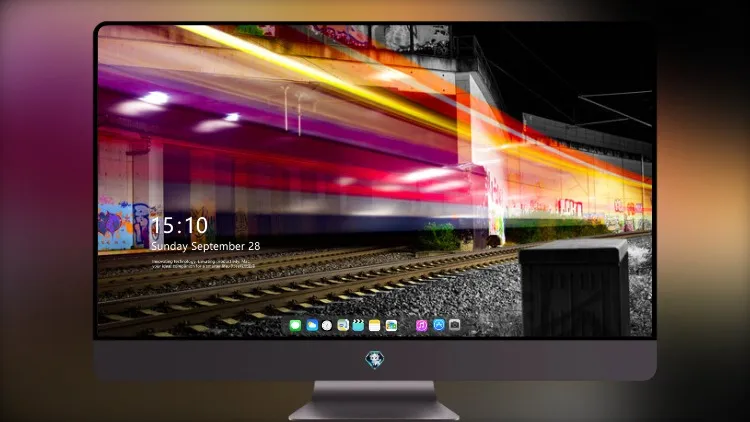Launch the pink Music app icon
This screenshot has width=750, height=422.
click(421, 326)
